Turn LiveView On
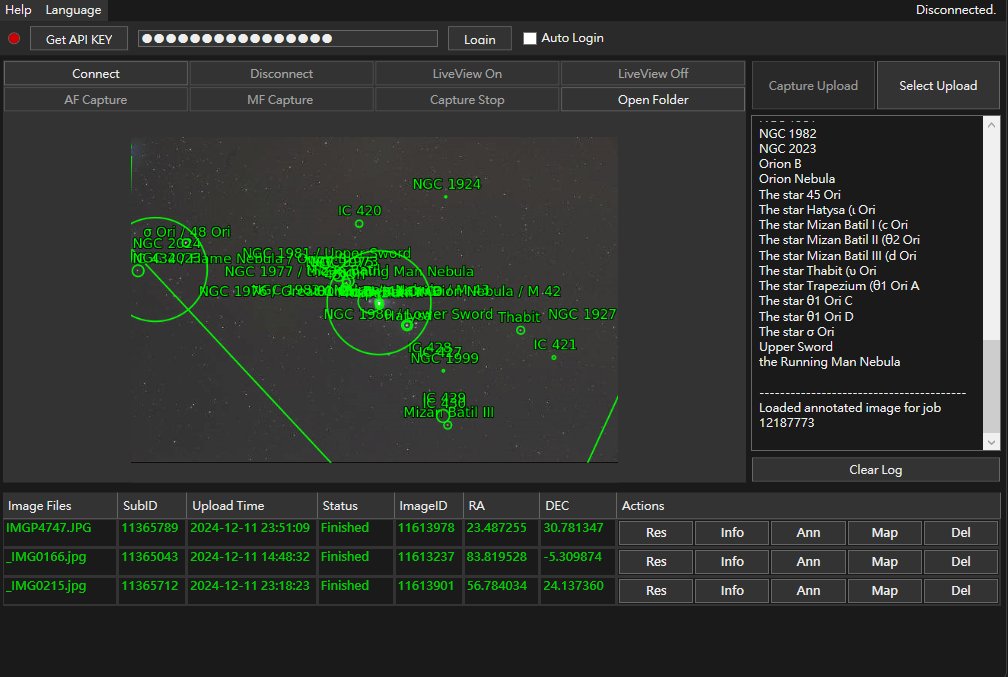 467,73
